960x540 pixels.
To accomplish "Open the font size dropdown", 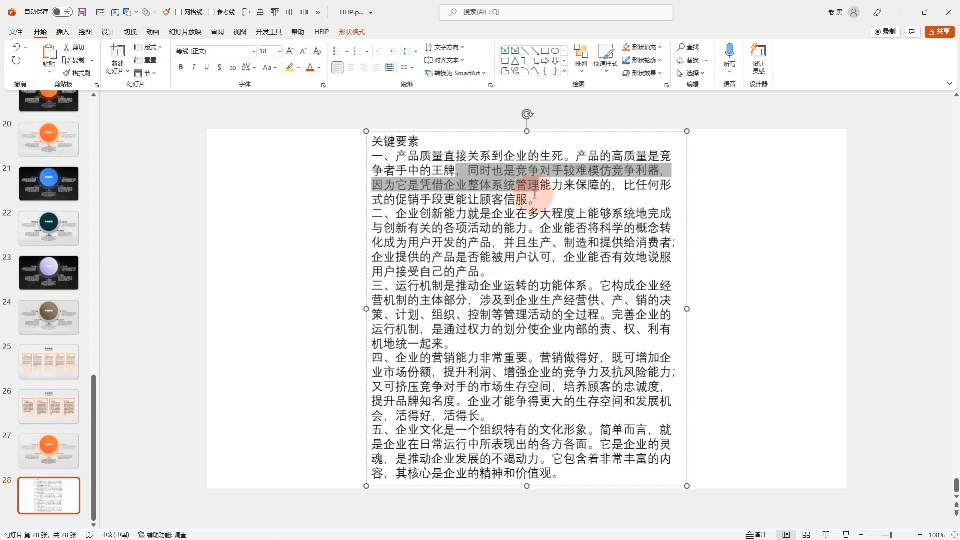I will [x=279, y=51].
